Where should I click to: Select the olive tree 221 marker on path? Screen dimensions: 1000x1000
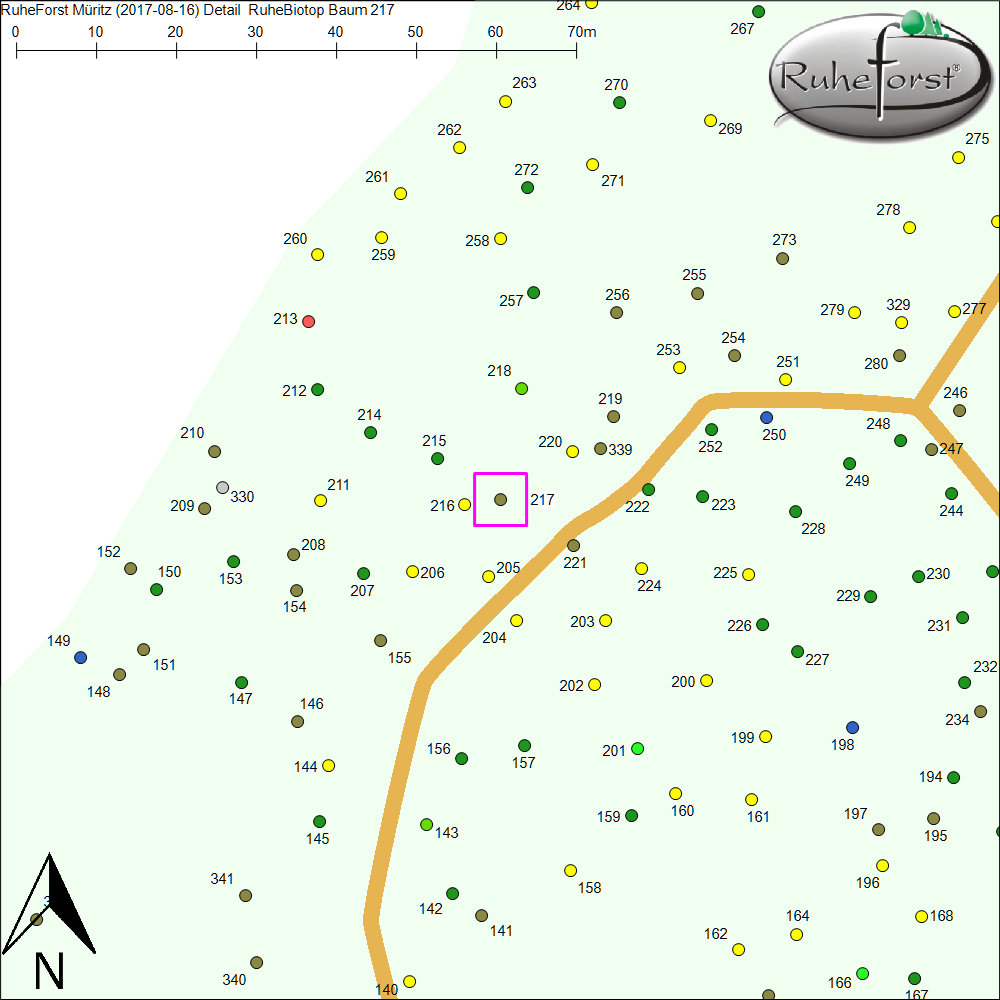click(574, 546)
